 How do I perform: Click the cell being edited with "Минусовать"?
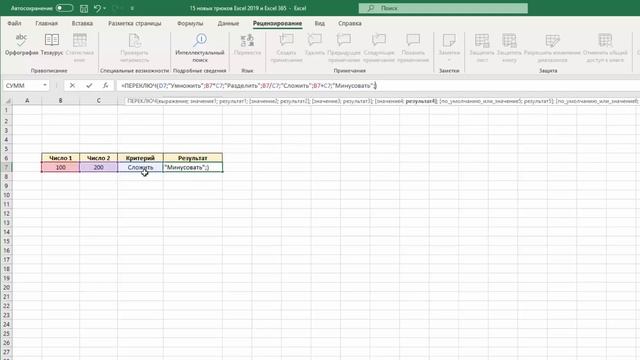coord(193,167)
